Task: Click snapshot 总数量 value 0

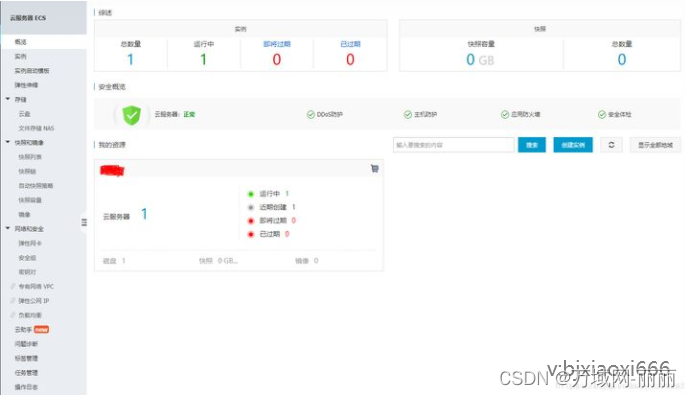Action: [622, 60]
